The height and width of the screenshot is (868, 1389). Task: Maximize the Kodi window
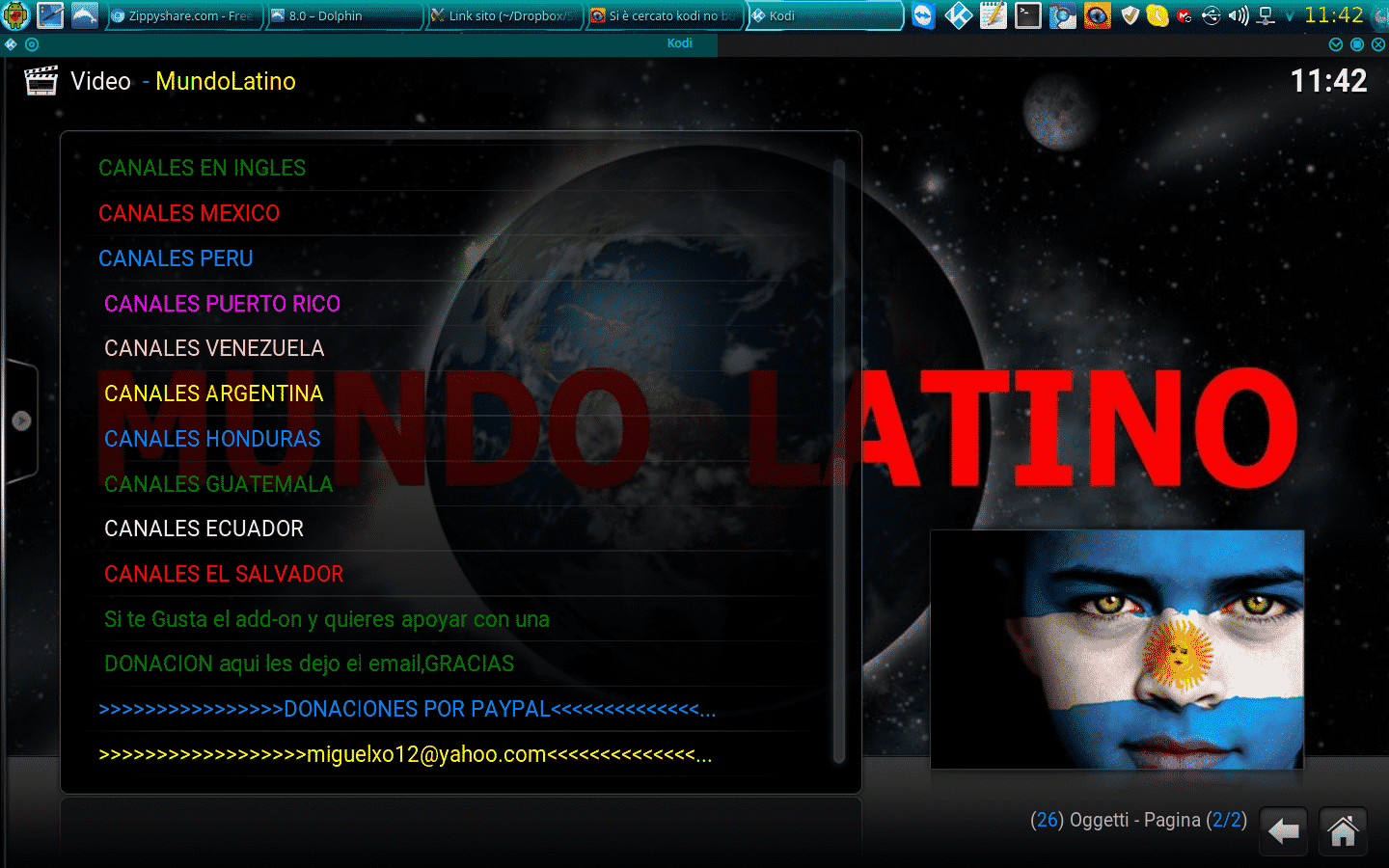pyautogui.click(x=1357, y=44)
